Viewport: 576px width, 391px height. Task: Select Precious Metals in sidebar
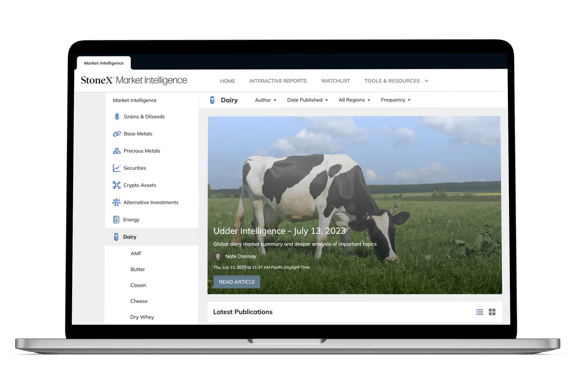(x=142, y=151)
